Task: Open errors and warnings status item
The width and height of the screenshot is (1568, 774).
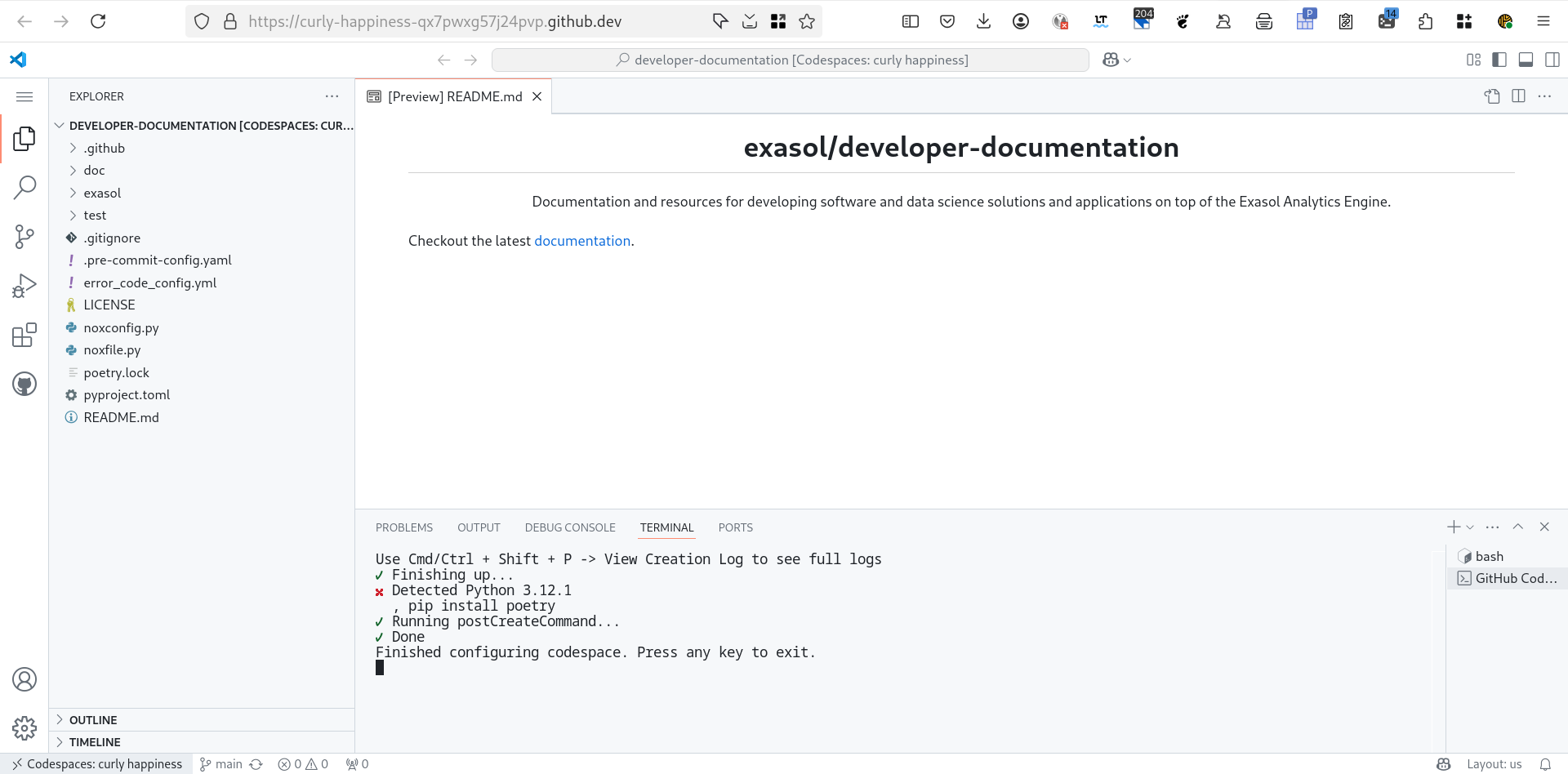Action: click(303, 764)
